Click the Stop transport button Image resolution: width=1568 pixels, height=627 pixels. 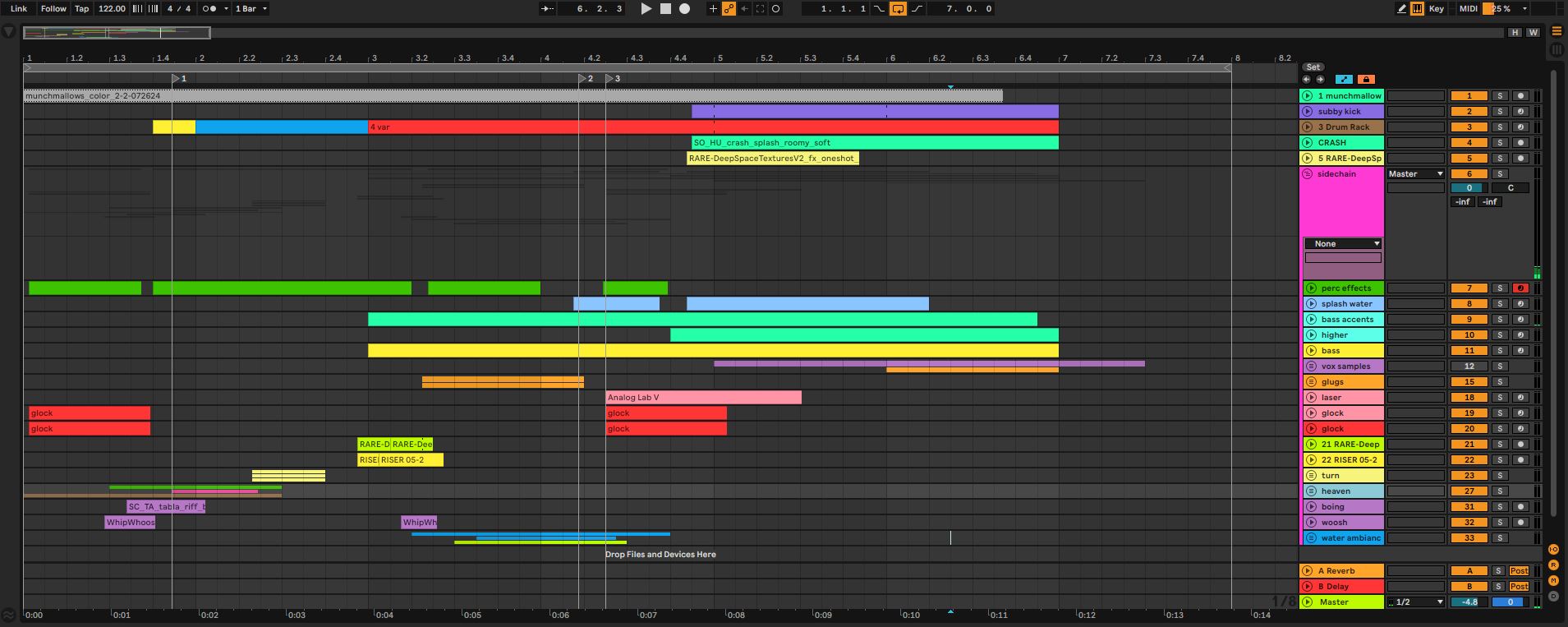(665, 9)
